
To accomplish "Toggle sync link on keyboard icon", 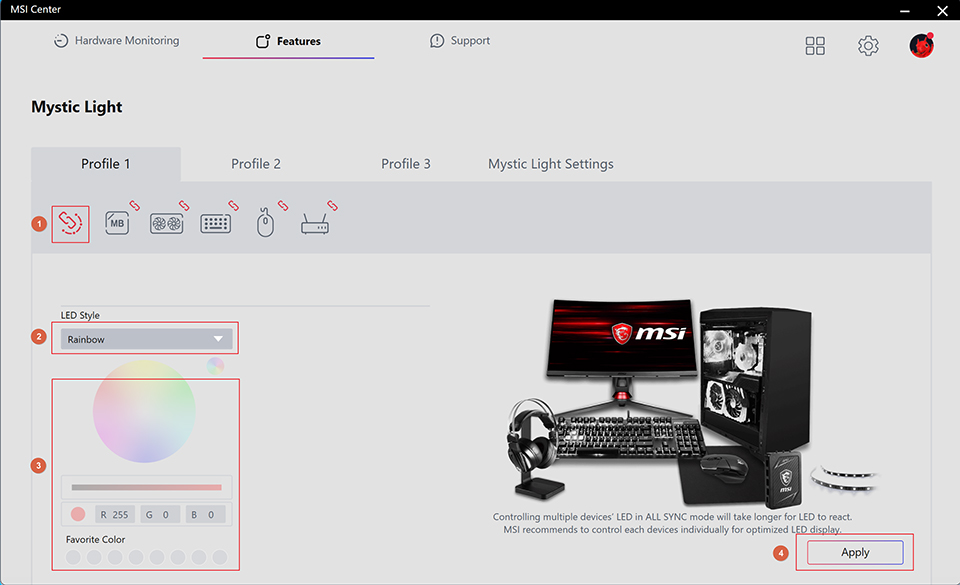I will point(233,206).
